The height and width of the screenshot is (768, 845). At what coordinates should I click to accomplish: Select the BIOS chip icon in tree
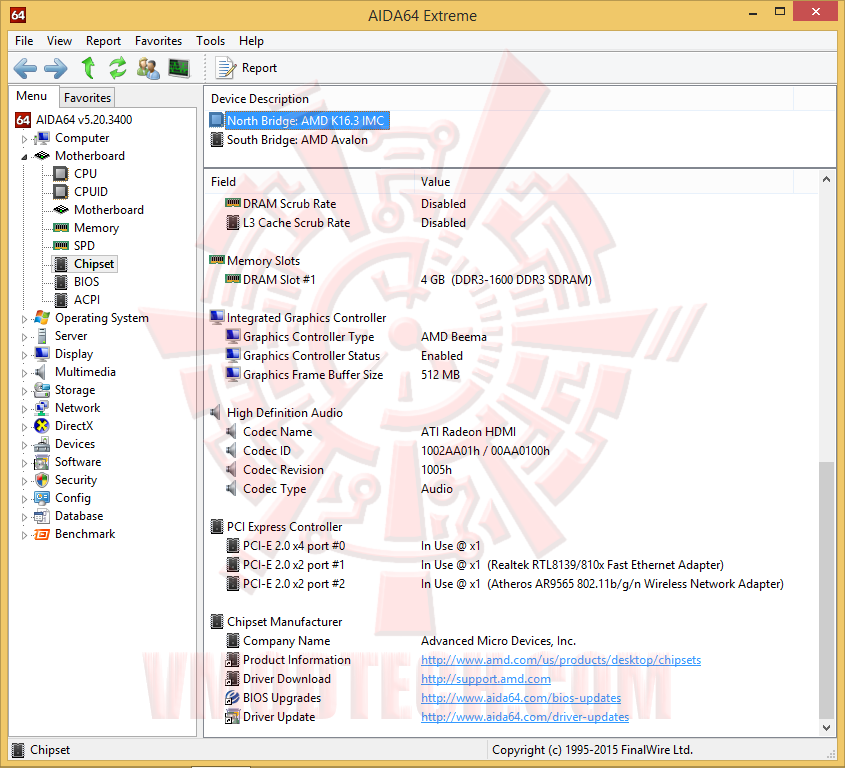pyautogui.click(x=61, y=281)
